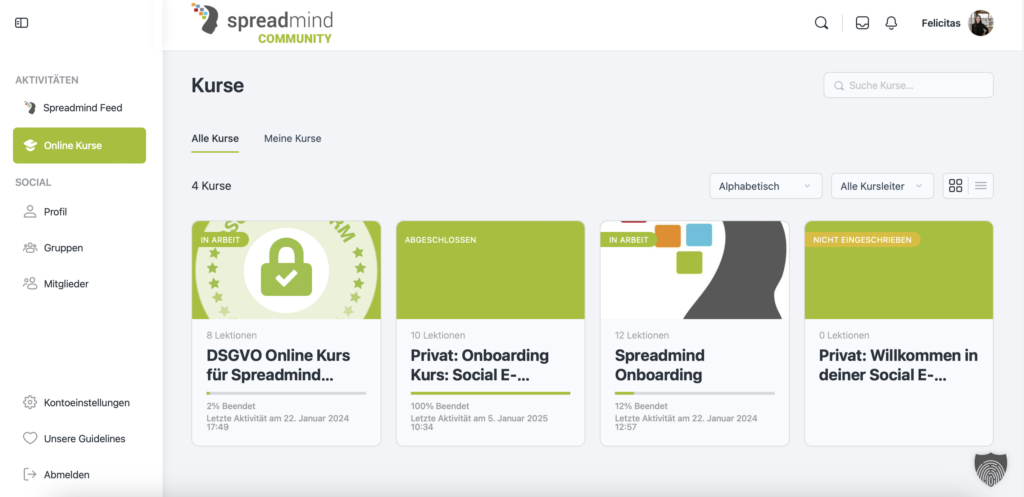1024x497 pixels.
Task: Open Kontoeinstellungen from the sidebar
Action: pos(86,403)
